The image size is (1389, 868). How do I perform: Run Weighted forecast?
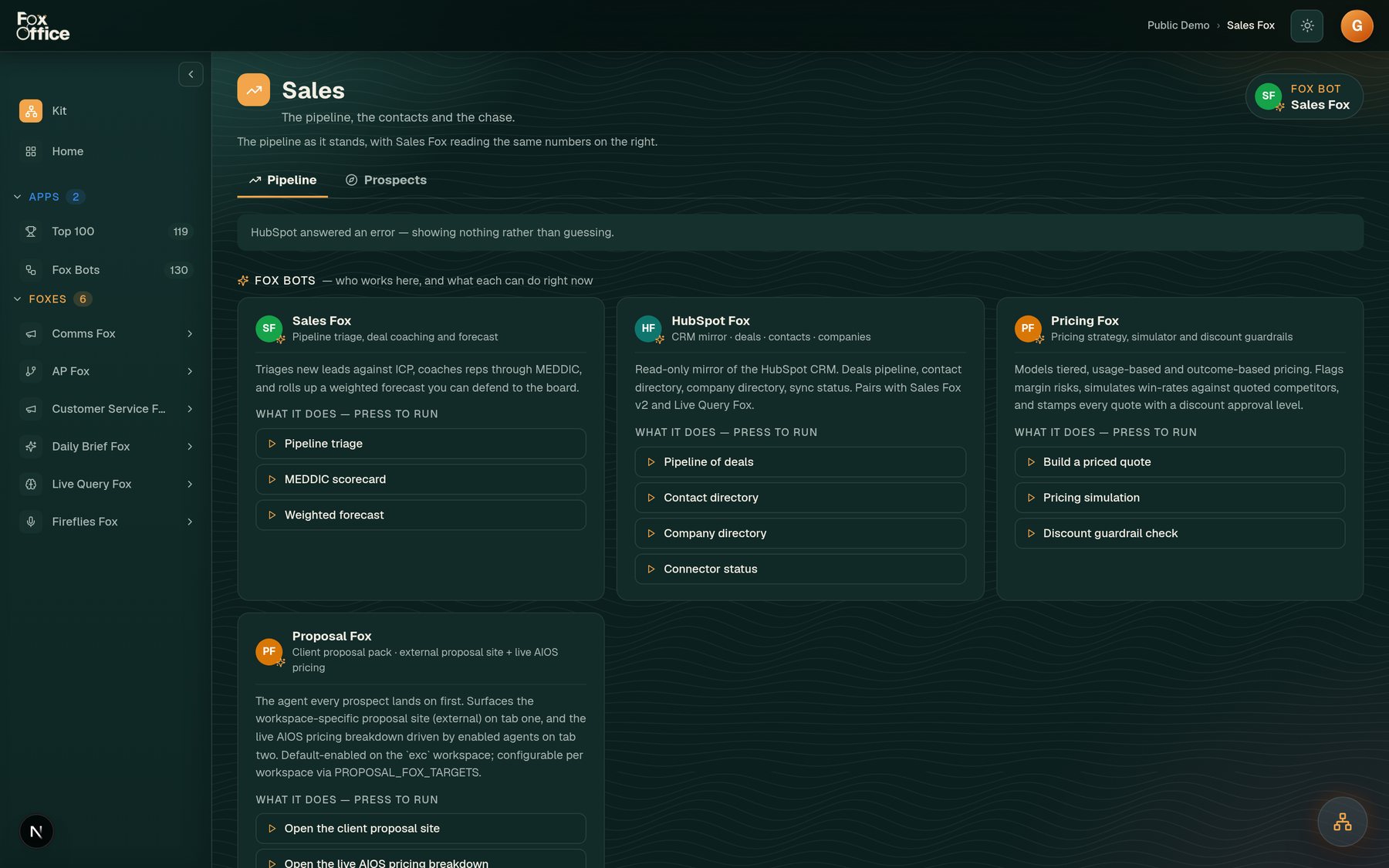tap(421, 515)
